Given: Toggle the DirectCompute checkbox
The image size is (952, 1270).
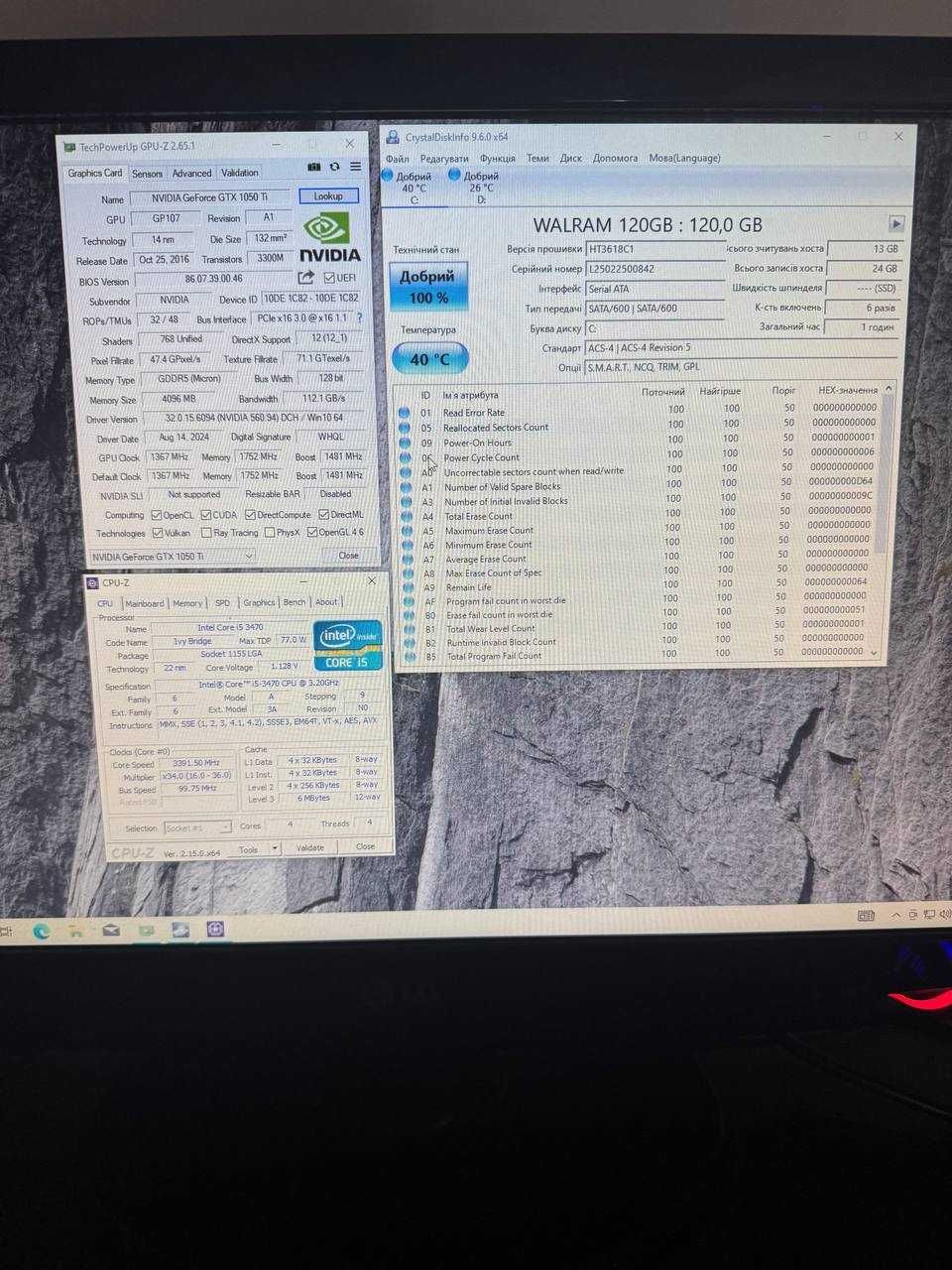Looking at the screenshot, I should [x=250, y=515].
